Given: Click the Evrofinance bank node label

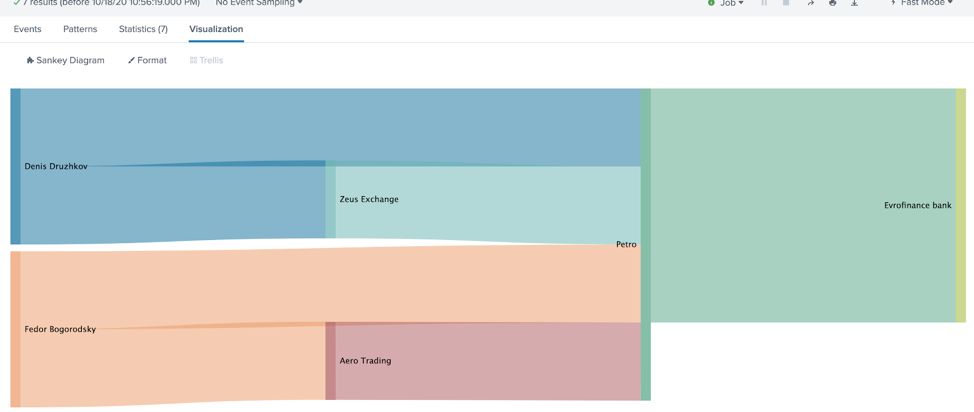Looking at the screenshot, I should 917,205.
